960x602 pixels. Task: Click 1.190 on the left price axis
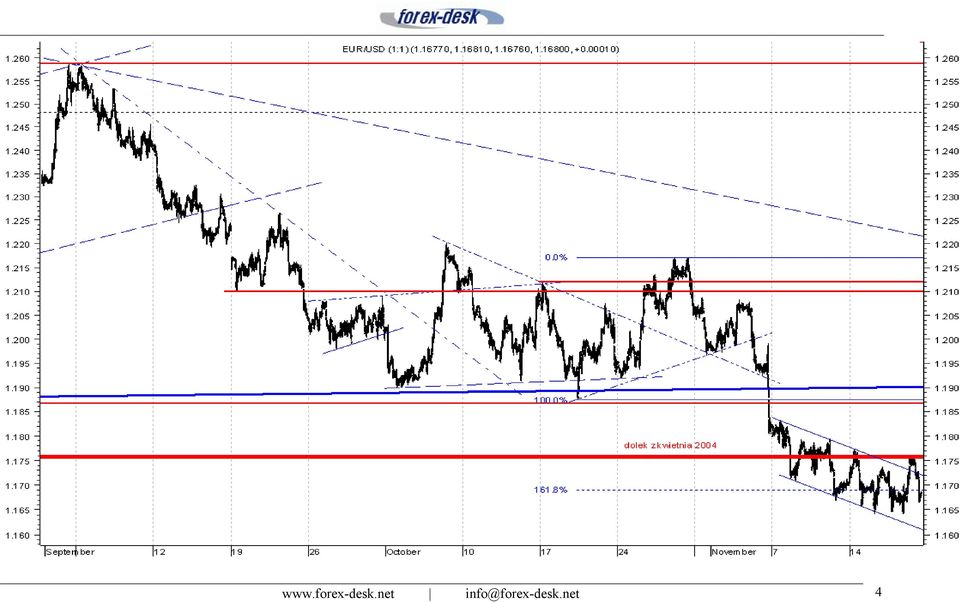[17, 388]
